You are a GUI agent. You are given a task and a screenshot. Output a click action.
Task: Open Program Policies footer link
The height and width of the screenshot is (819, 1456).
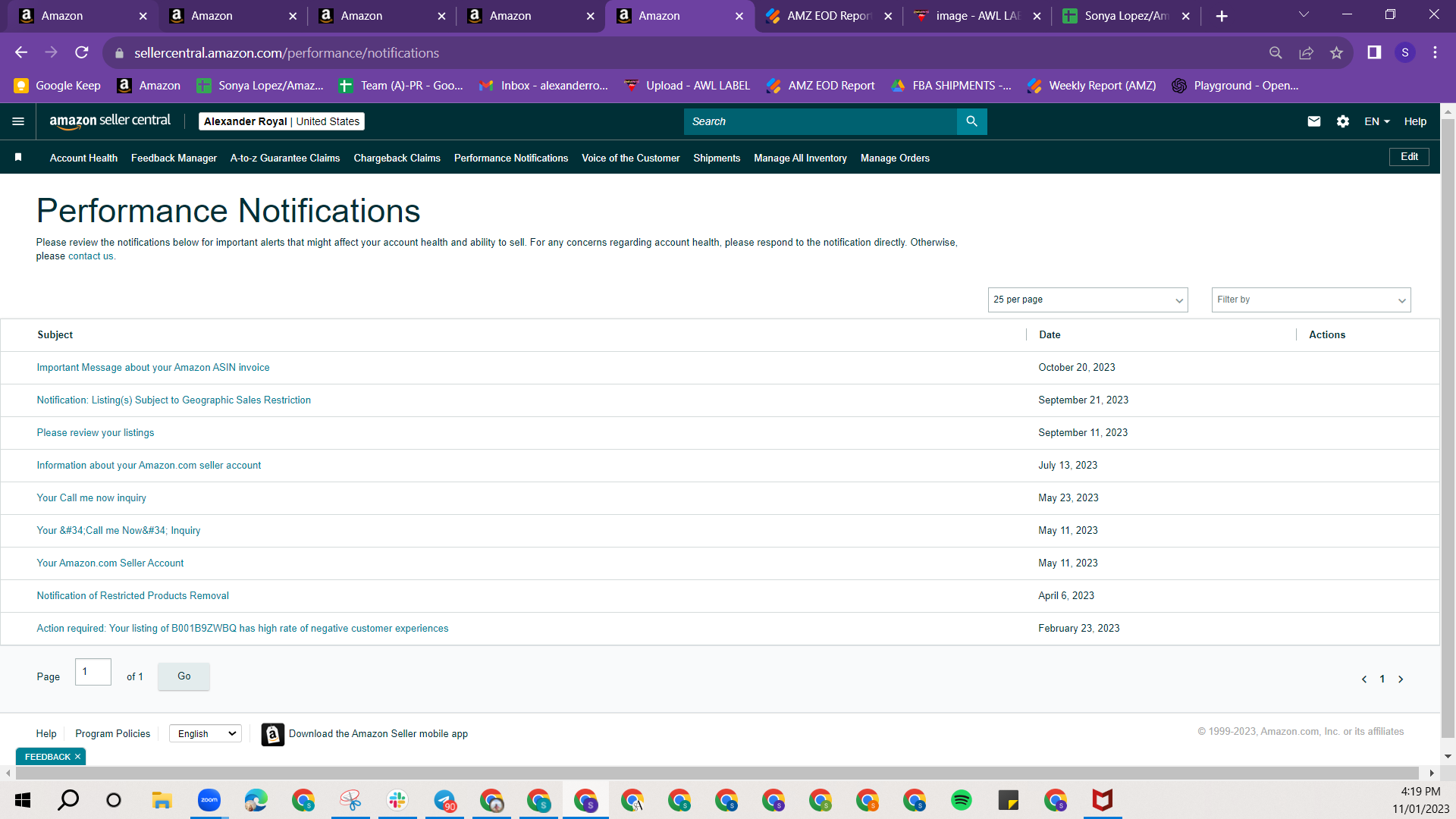(x=112, y=734)
